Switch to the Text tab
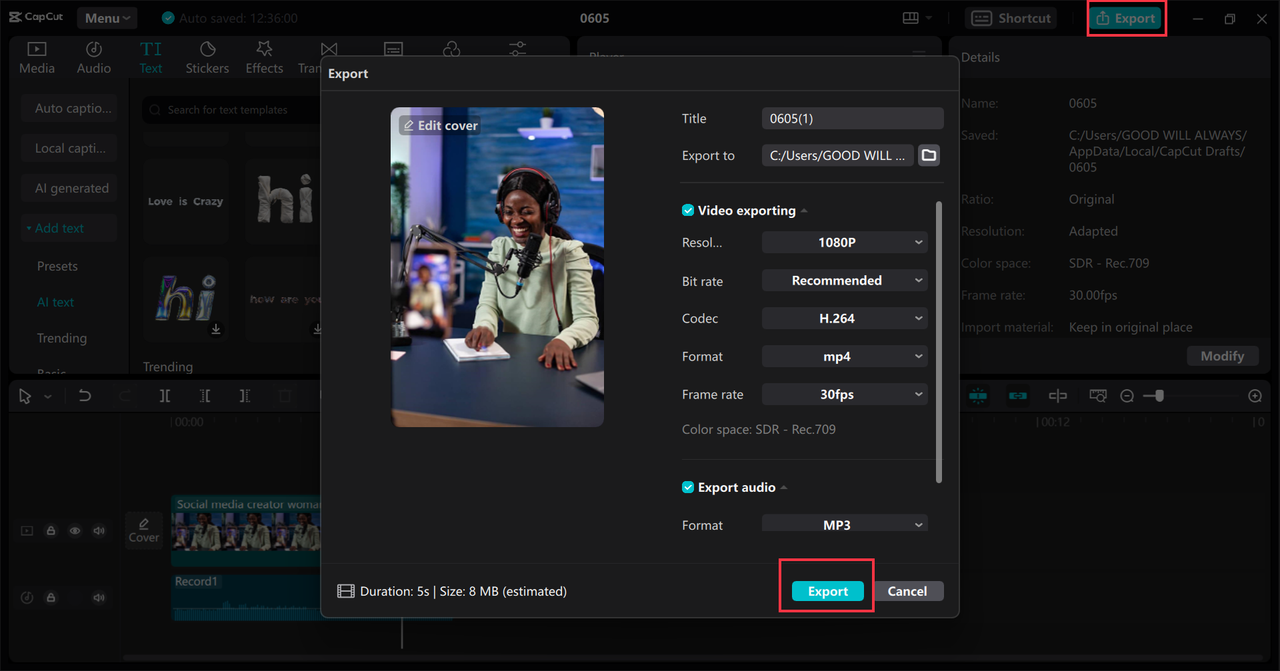The width and height of the screenshot is (1280, 671). 151,58
